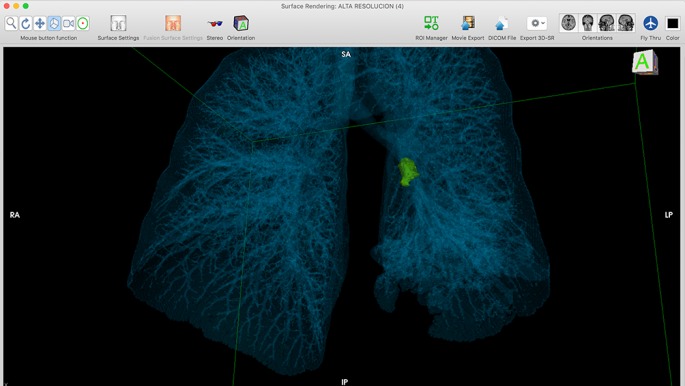Click the orientation cube in viewport corner

tap(644, 62)
